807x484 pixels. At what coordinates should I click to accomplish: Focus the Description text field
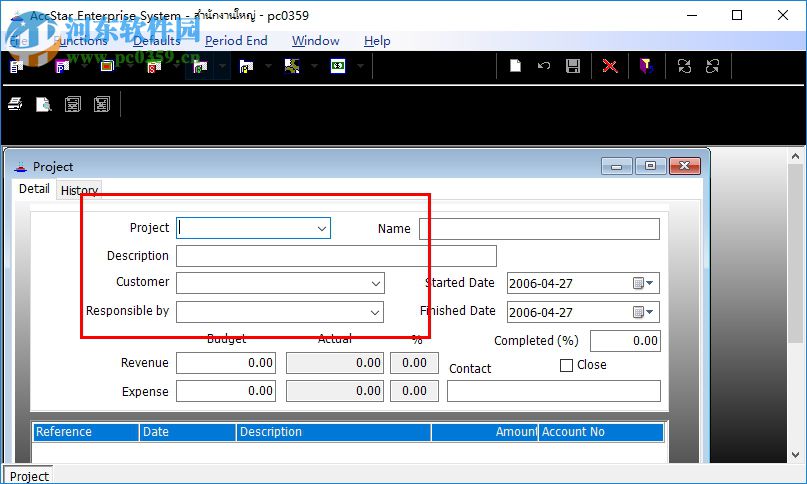pos(337,256)
